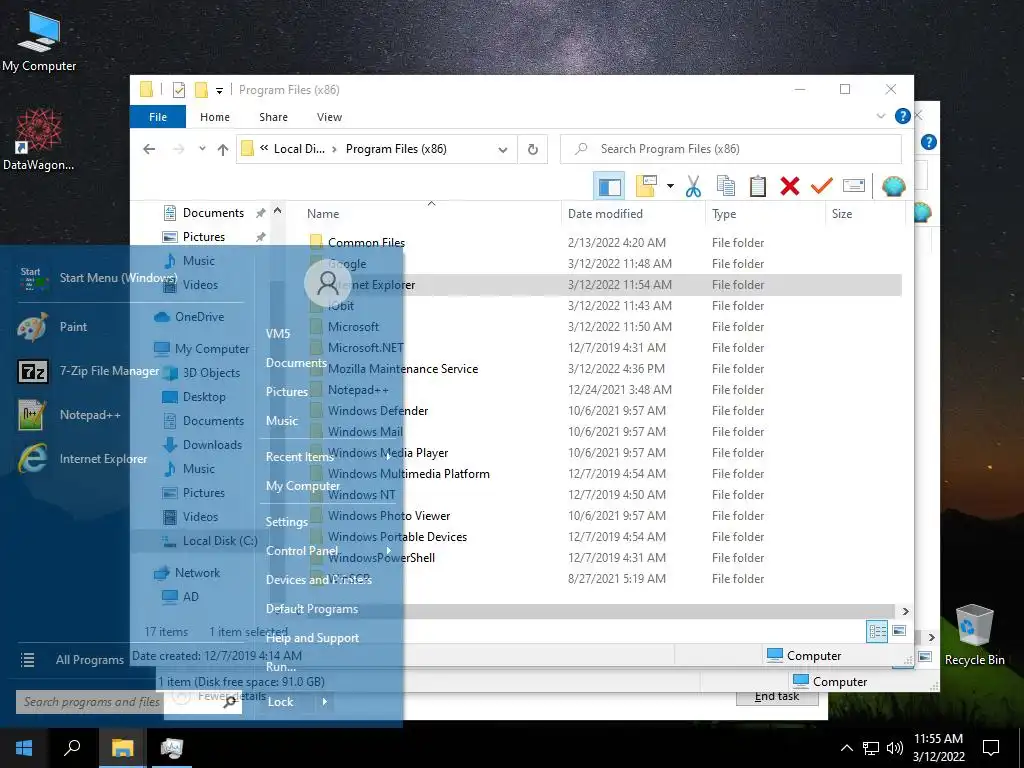Expand the address bar history dropdown
The height and width of the screenshot is (768, 1024).
(502, 150)
